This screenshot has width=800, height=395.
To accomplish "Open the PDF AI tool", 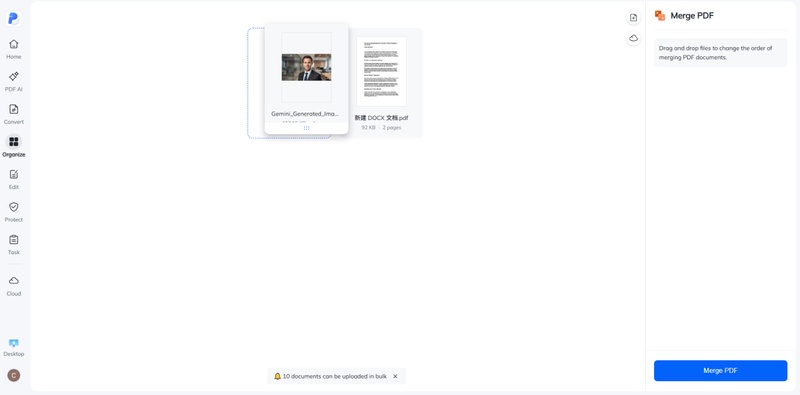I will pos(14,82).
